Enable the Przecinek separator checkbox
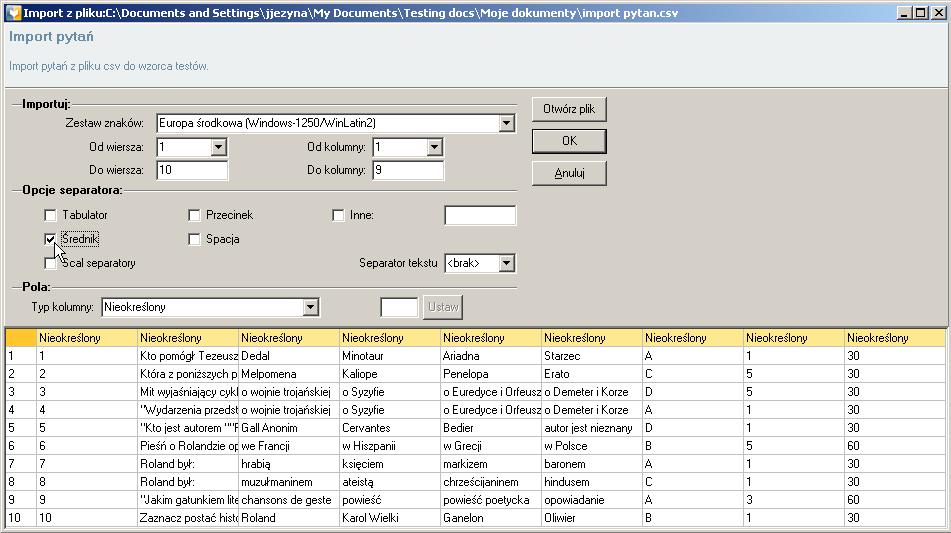 coord(194,215)
